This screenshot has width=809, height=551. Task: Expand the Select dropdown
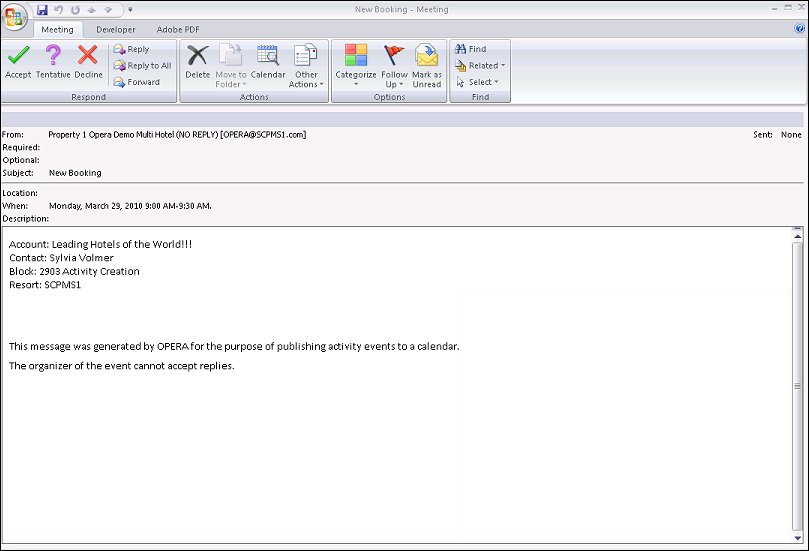coord(477,82)
